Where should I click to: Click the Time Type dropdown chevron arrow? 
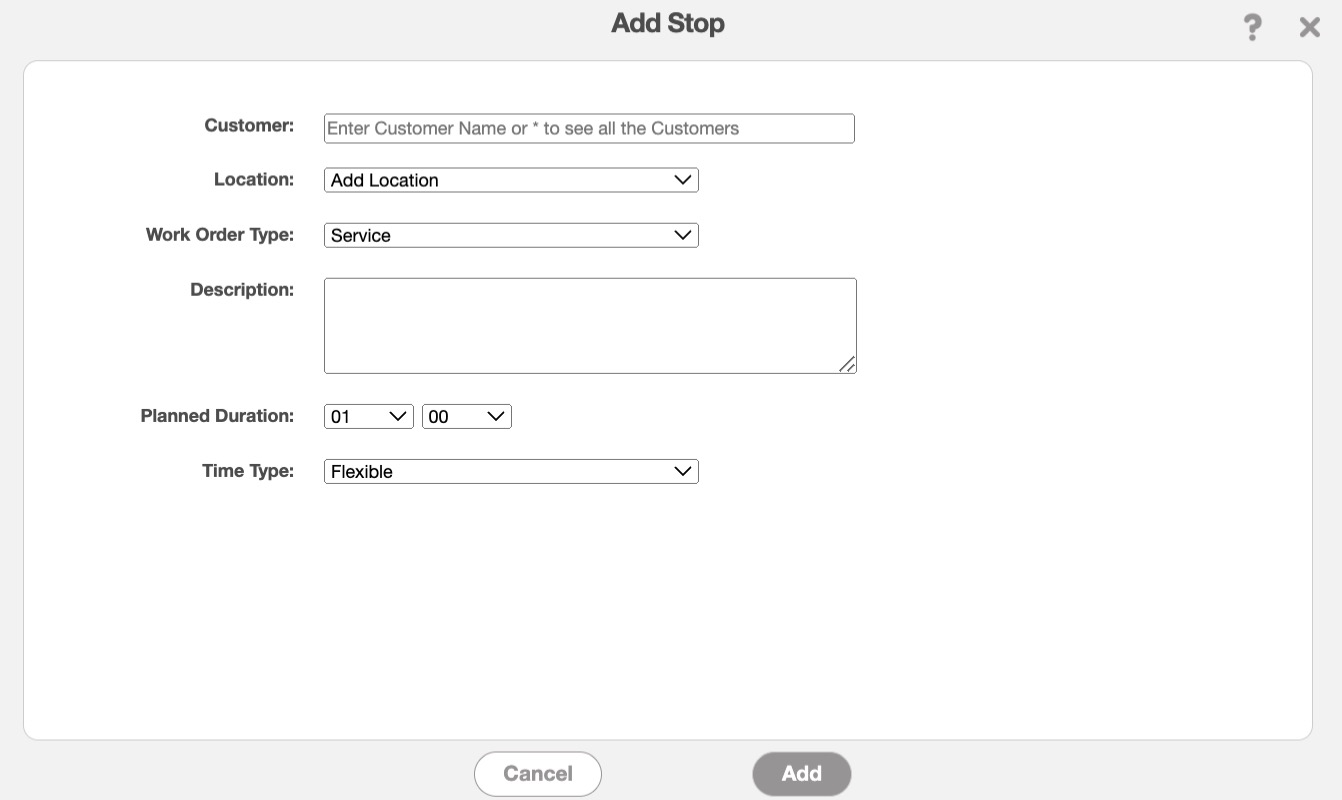[x=683, y=471]
